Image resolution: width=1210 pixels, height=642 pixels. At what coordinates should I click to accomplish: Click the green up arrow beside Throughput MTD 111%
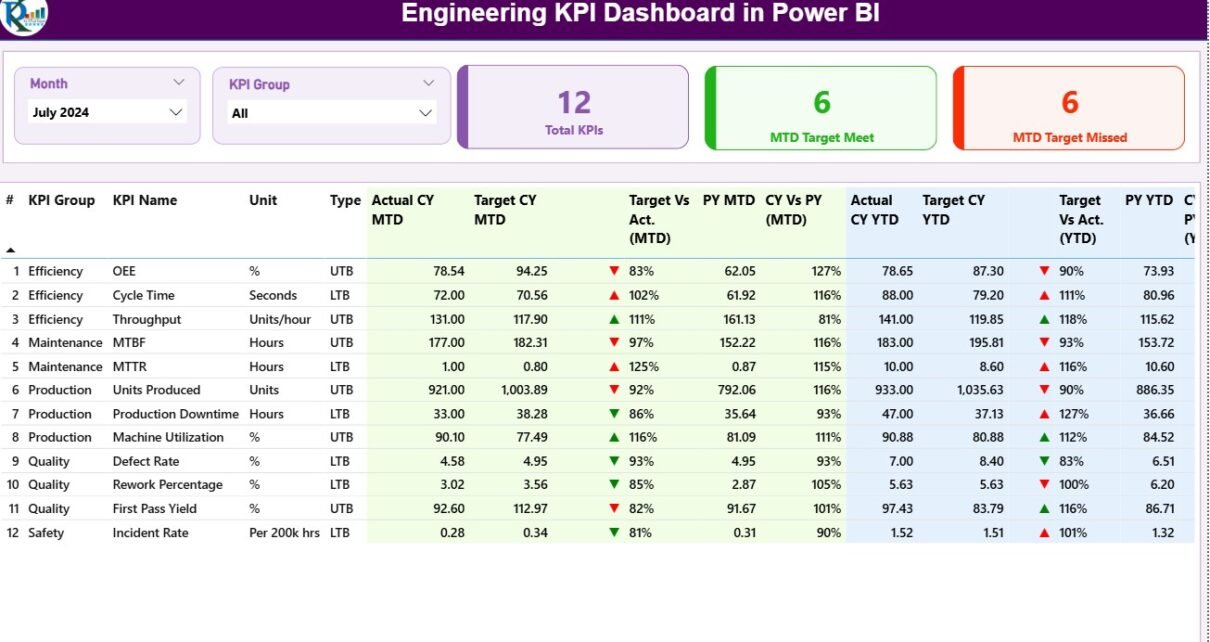[614, 319]
